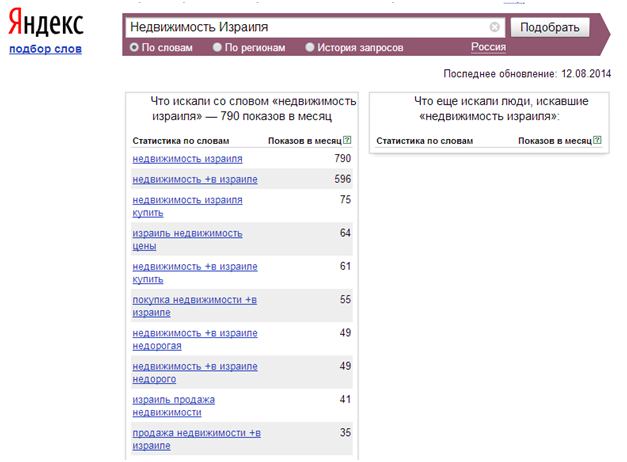
Task: Open the 'недвижимость +в израиле' link with 596 impressions
Action: click(x=195, y=179)
